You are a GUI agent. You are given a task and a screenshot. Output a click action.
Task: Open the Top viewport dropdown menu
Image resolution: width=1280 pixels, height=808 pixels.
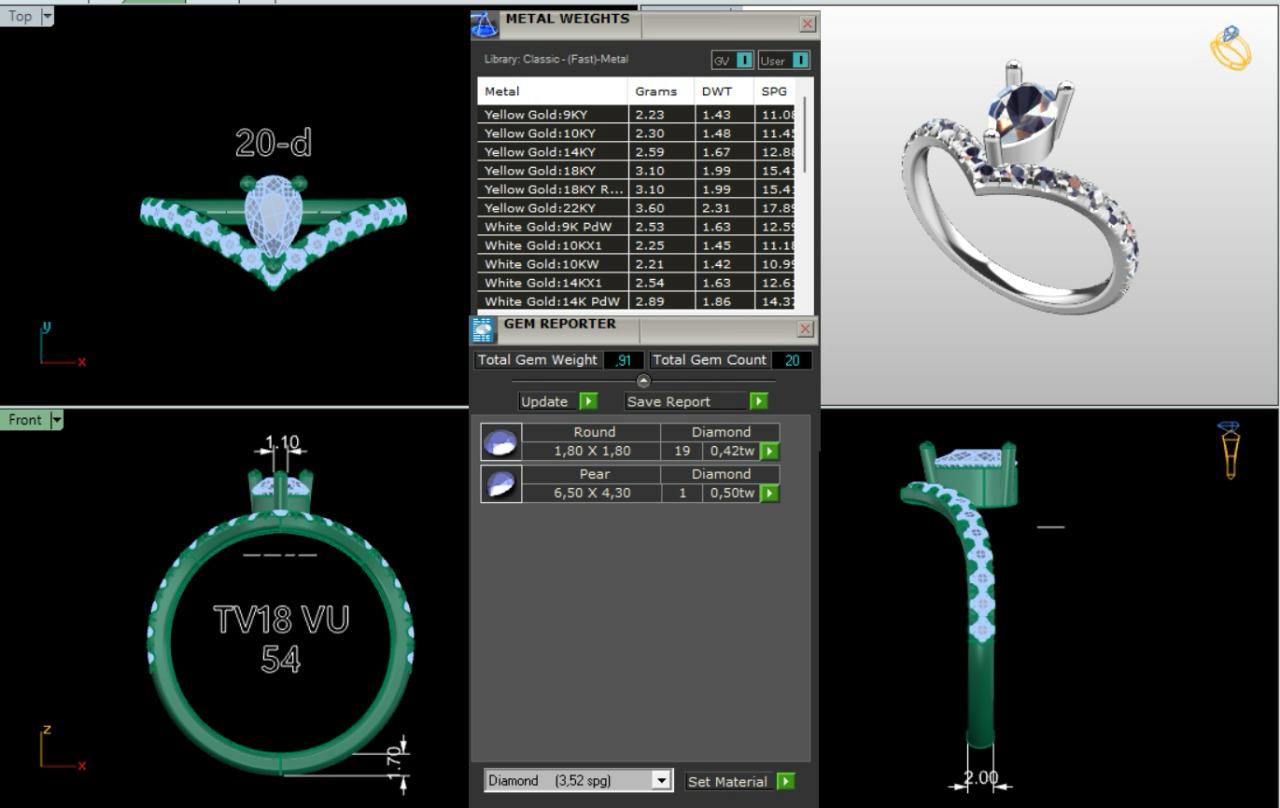[47, 15]
